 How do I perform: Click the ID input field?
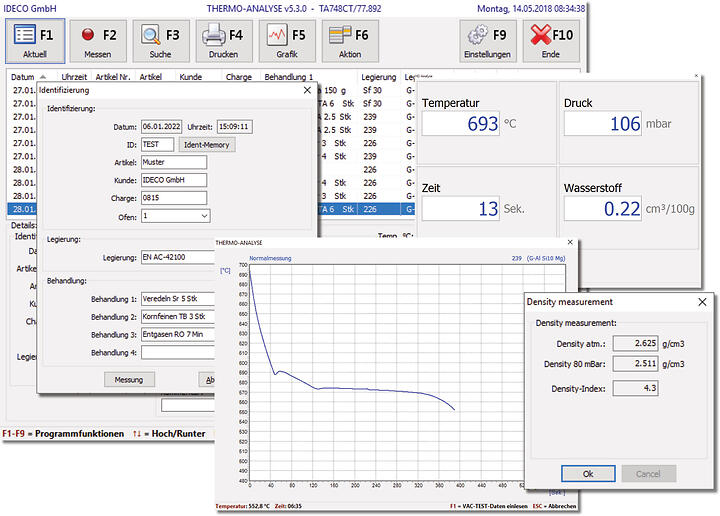[158, 145]
